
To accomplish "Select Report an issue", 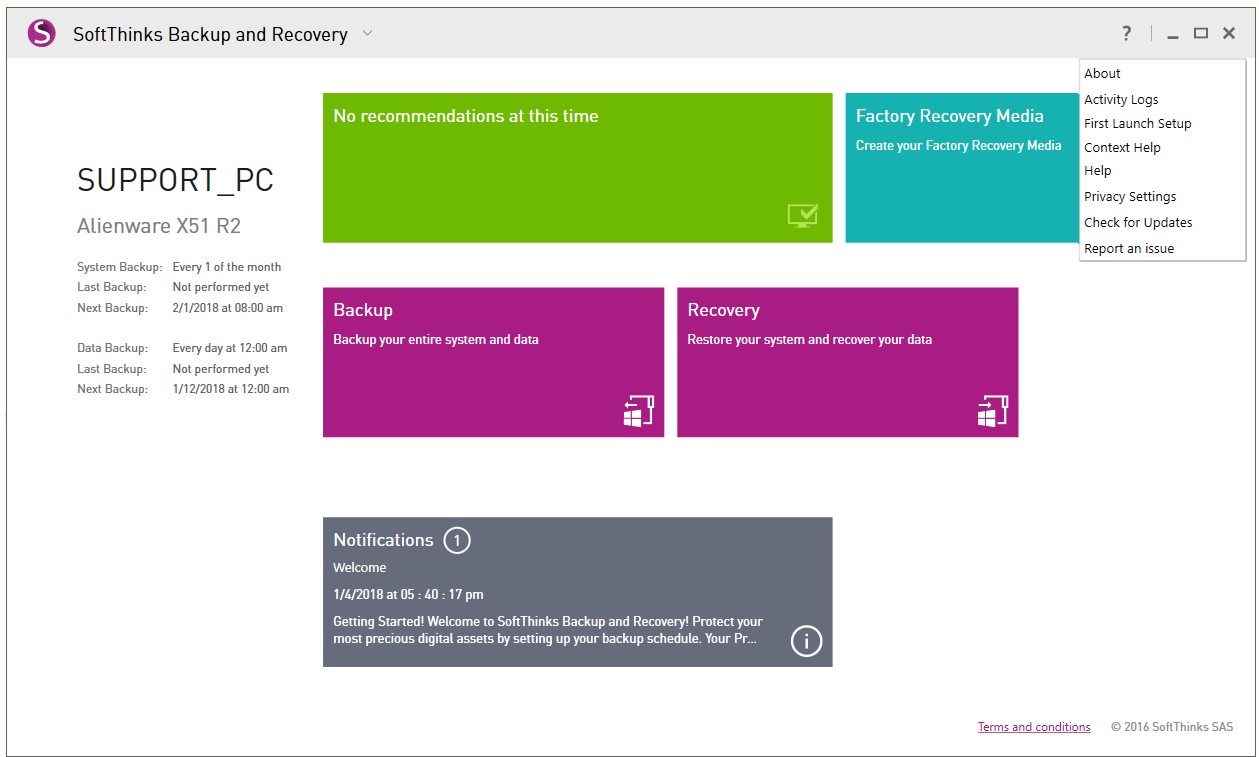I will pos(1162,248).
